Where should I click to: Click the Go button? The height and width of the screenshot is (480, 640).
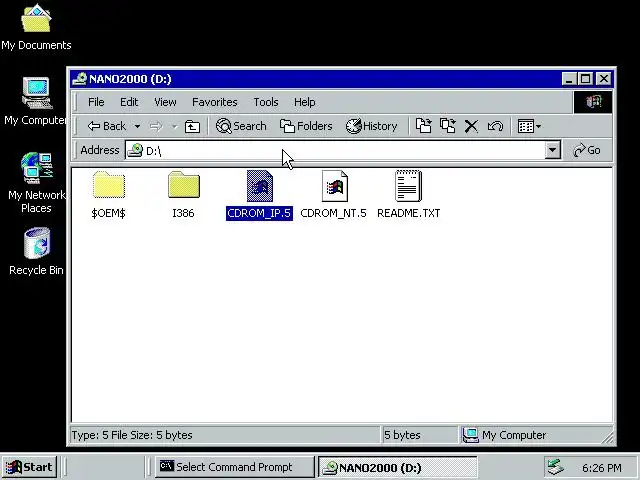coord(587,150)
